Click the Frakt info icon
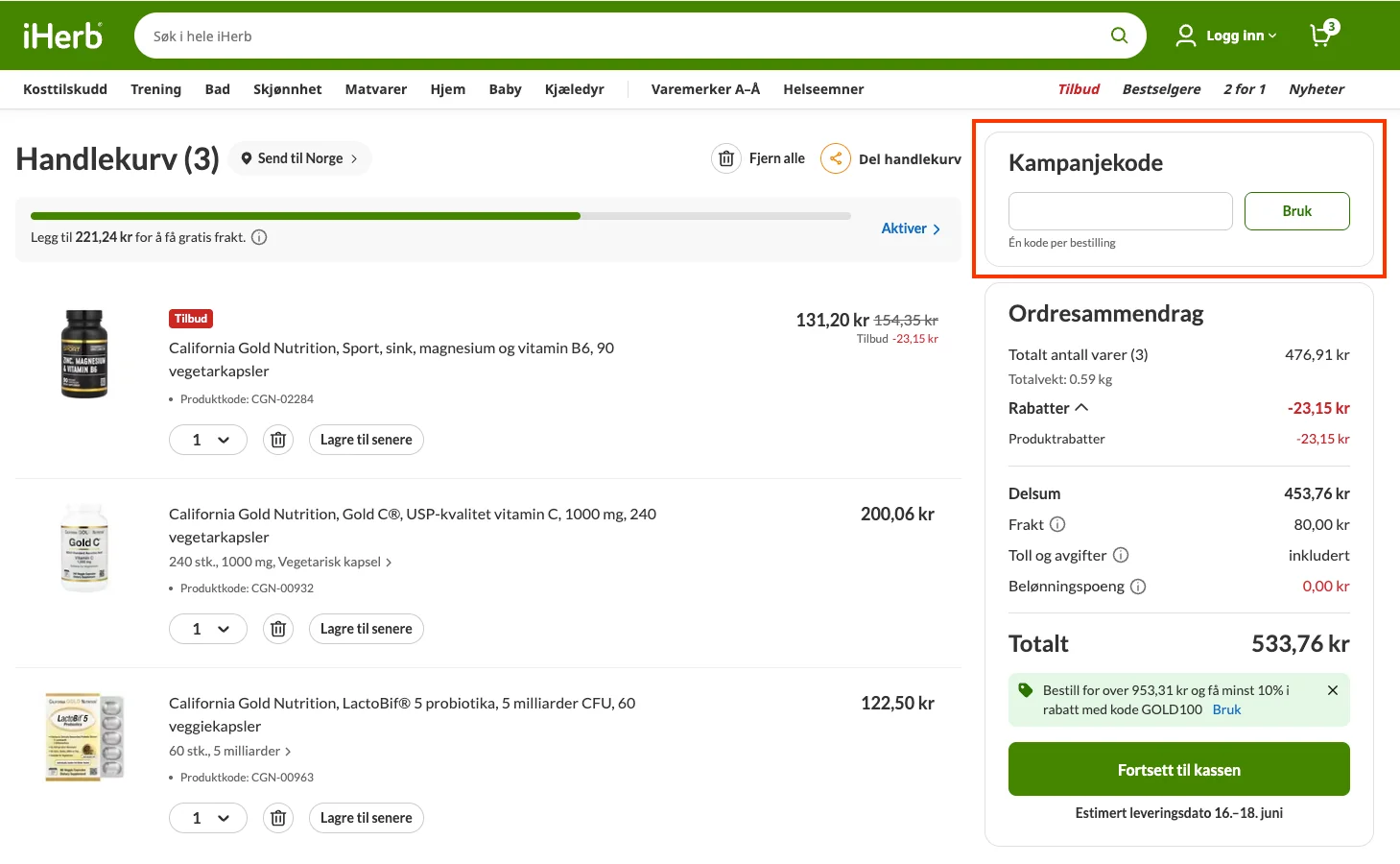 (1057, 524)
